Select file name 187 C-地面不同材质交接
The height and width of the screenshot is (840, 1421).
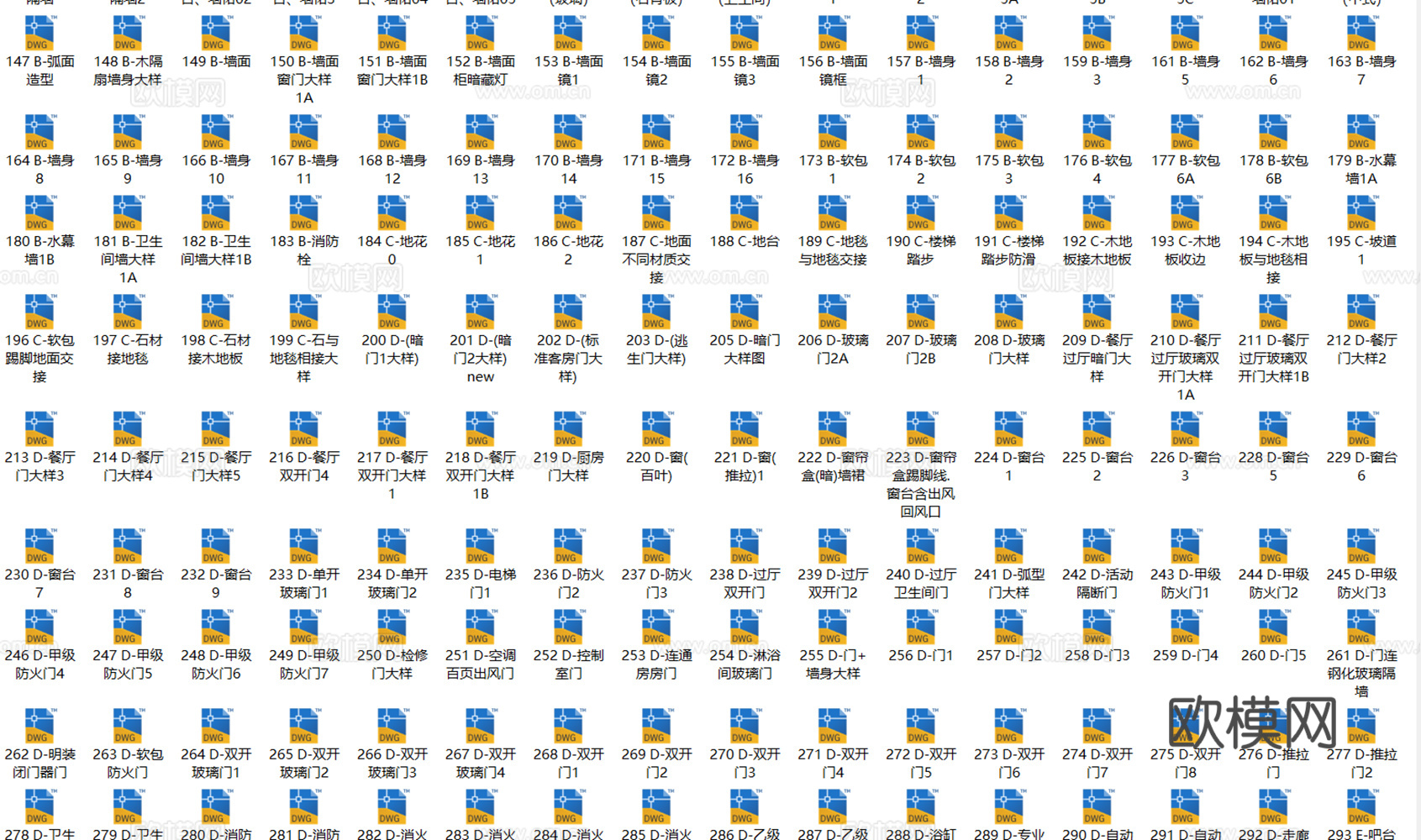coord(656,260)
